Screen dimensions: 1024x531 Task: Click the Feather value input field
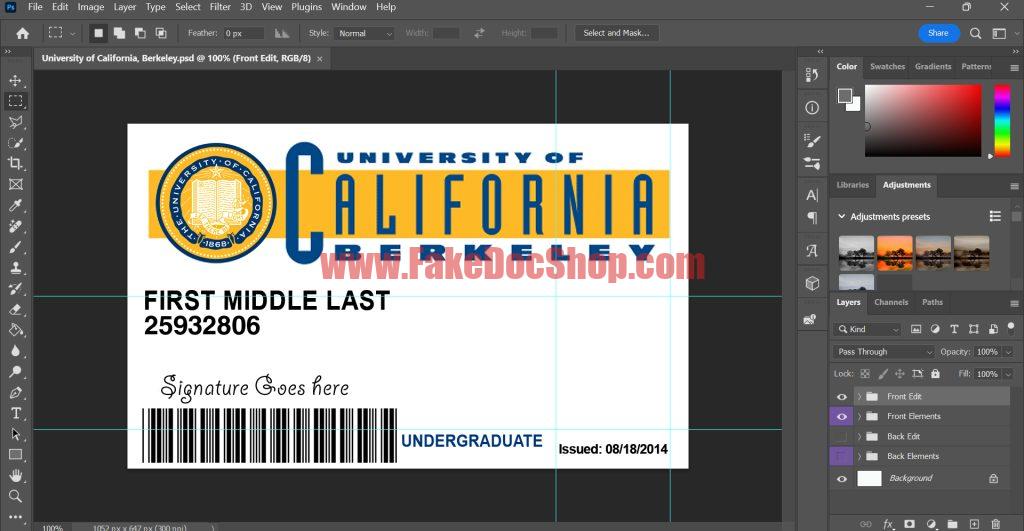pyautogui.click(x=244, y=33)
